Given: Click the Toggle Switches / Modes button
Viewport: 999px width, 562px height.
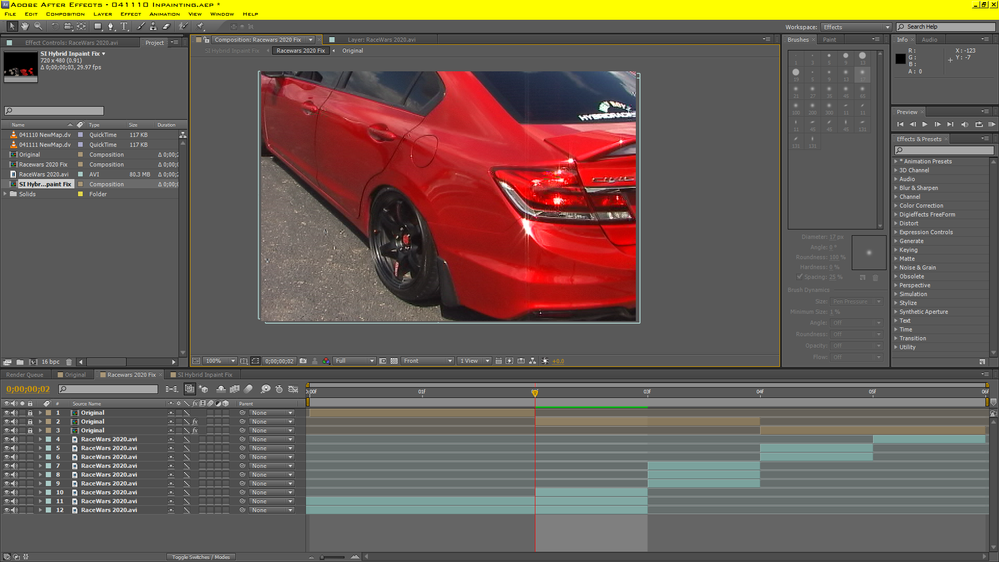Looking at the screenshot, I should pyautogui.click(x=200, y=557).
